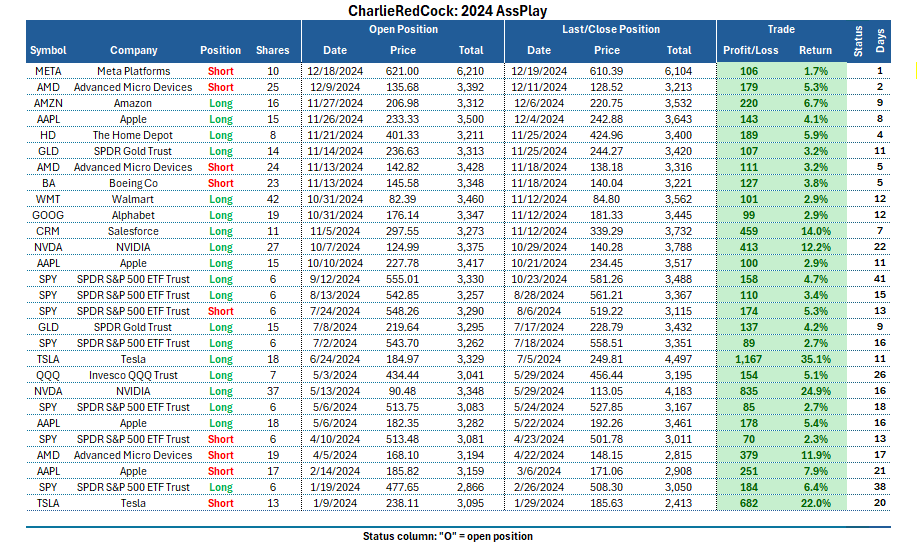The image size is (917, 544).
Task: Click the 459 profit cell
Action: coord(749,231)
